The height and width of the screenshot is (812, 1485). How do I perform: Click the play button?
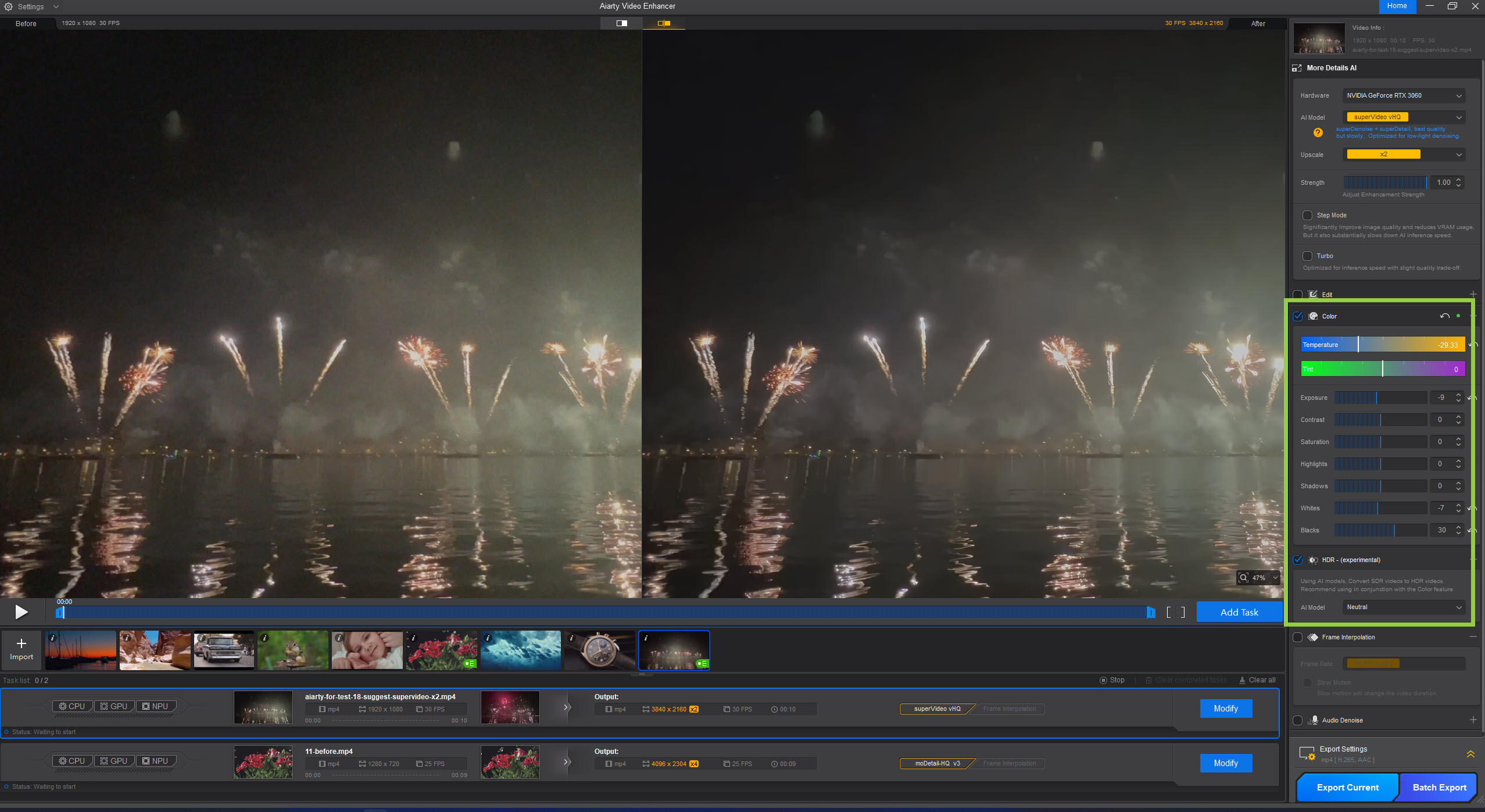point(22,612)
